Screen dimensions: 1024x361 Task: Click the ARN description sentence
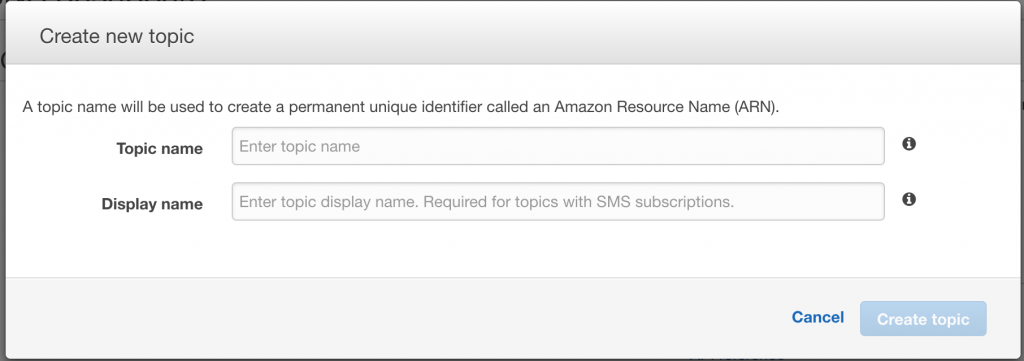pyautogui.click(x=401, y=107)
